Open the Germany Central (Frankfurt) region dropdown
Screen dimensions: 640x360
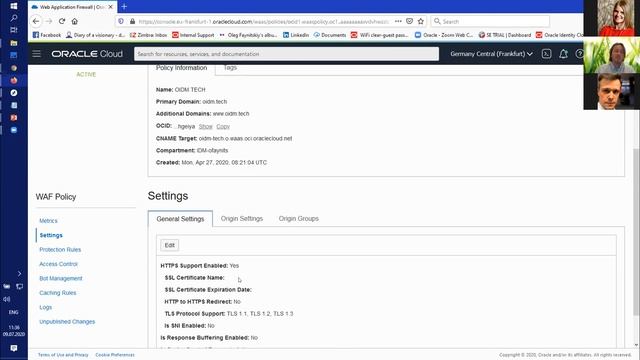(x=491, y=54)
